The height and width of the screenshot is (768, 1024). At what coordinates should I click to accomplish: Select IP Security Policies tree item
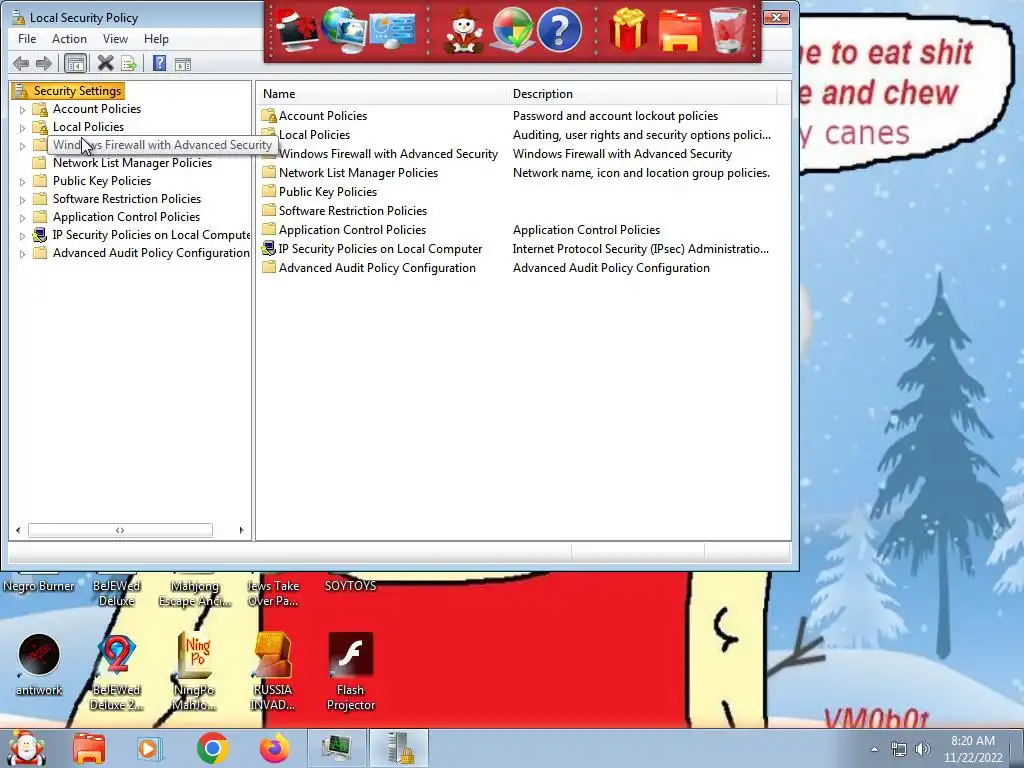[x=151, y=234]
